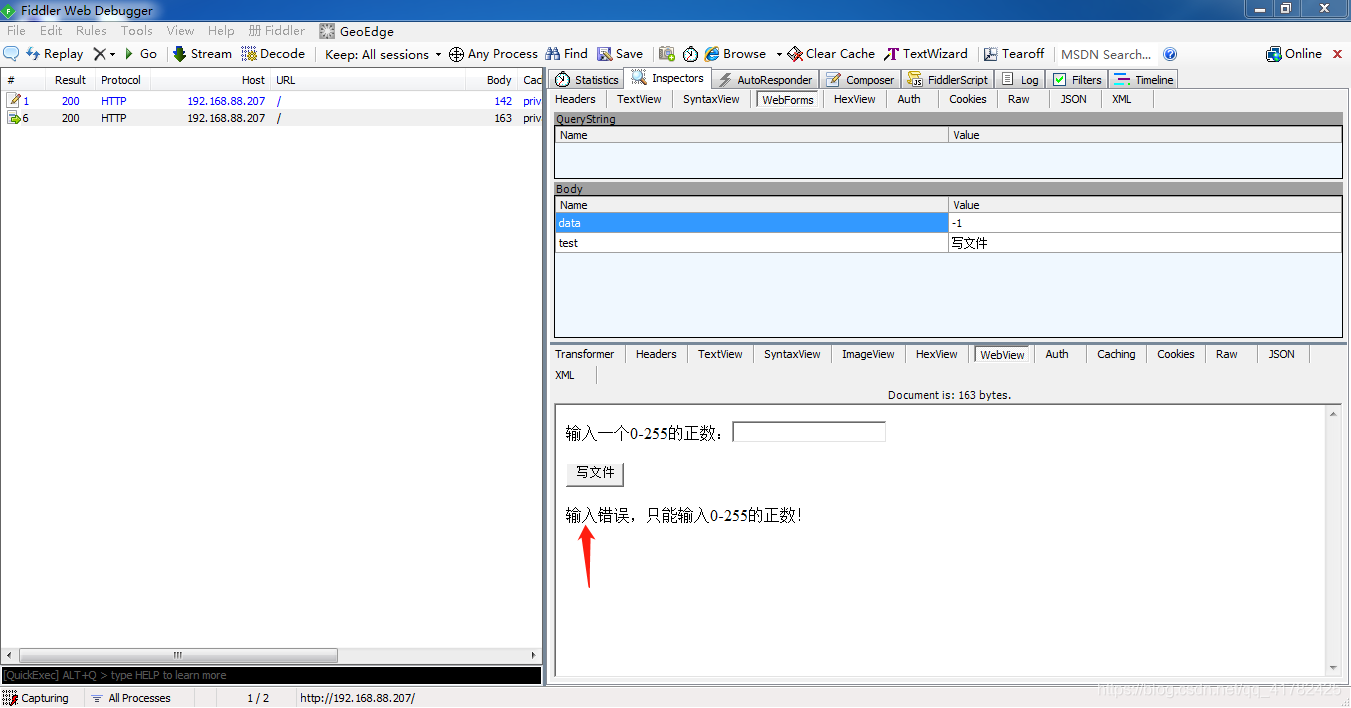Switch to the Inspectors tab

668,79
